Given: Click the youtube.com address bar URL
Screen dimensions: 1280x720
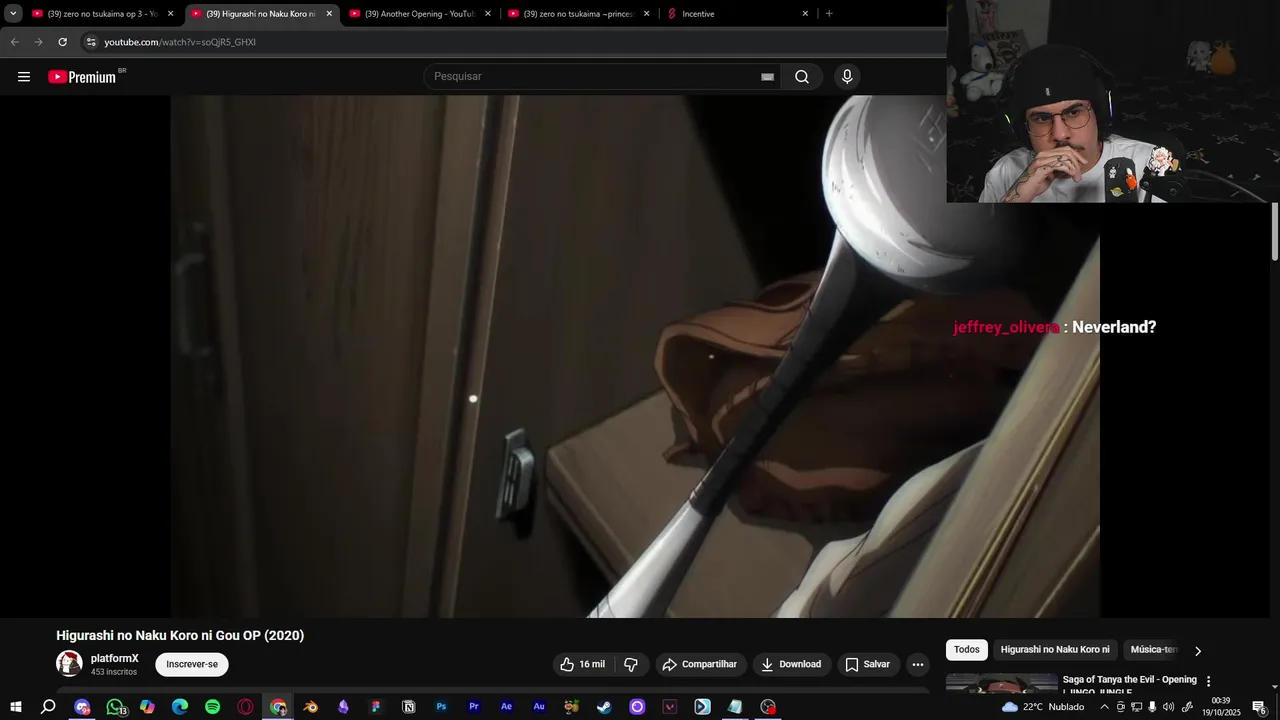Looking at the screenshot, I should 180,42.
